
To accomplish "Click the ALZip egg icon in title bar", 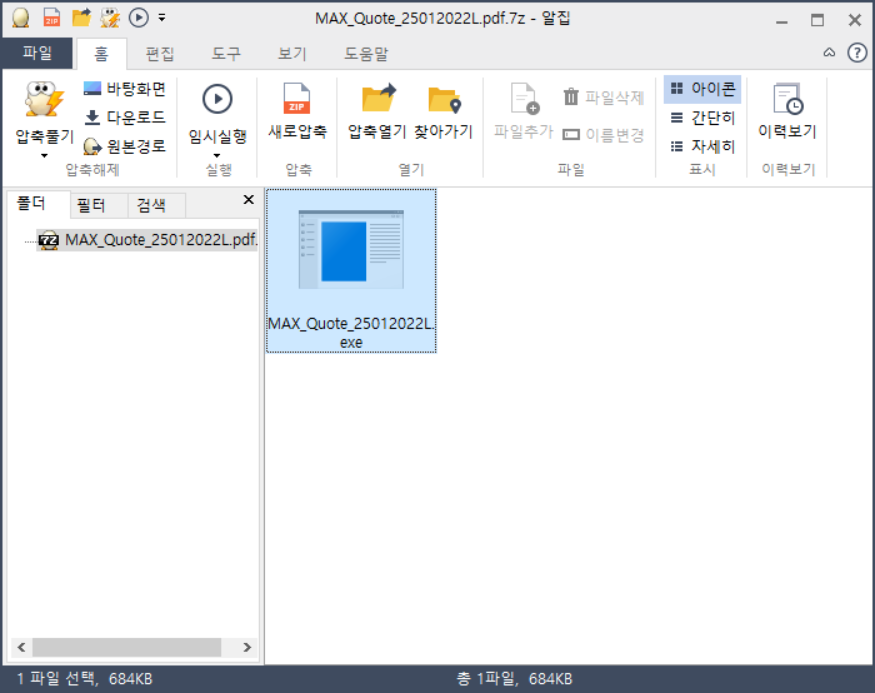I will click(21, 18).
